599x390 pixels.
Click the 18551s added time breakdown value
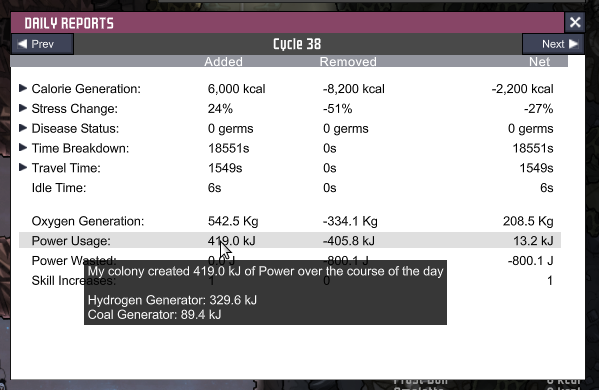pyautogui.click(x=228, y=148)
